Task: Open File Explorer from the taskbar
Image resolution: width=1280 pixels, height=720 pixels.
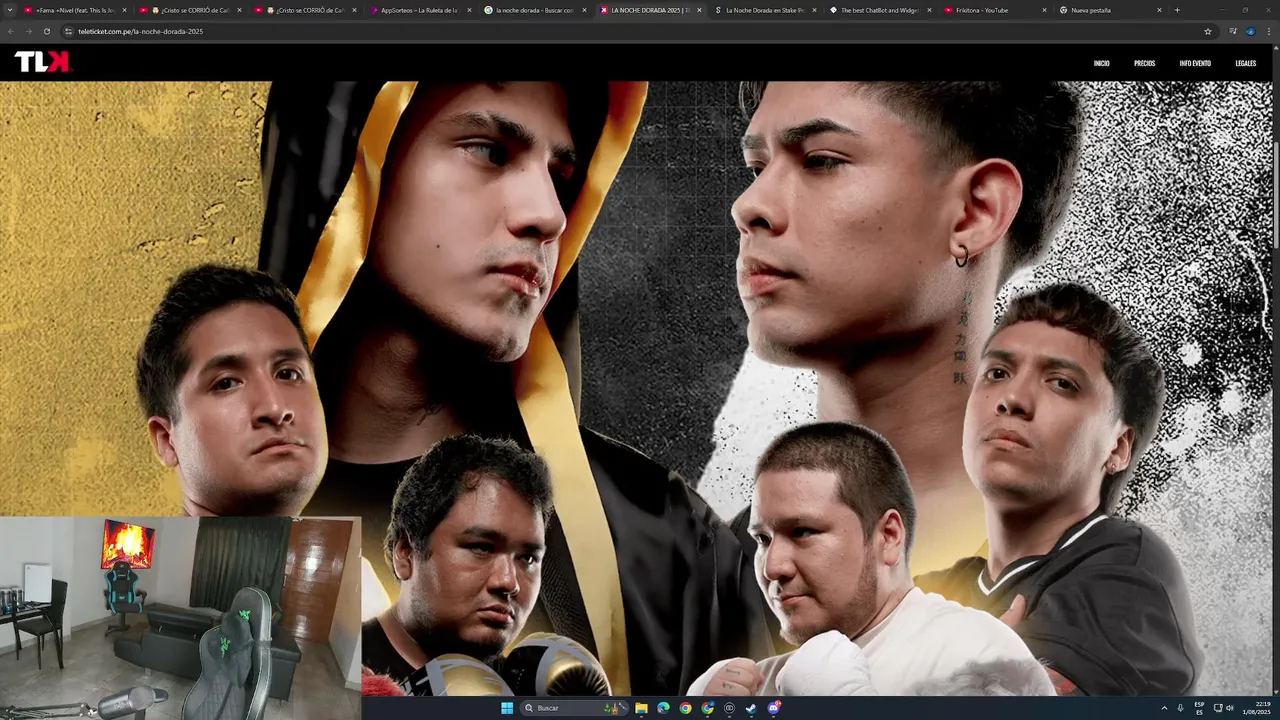Action: [x=641, y=708]
